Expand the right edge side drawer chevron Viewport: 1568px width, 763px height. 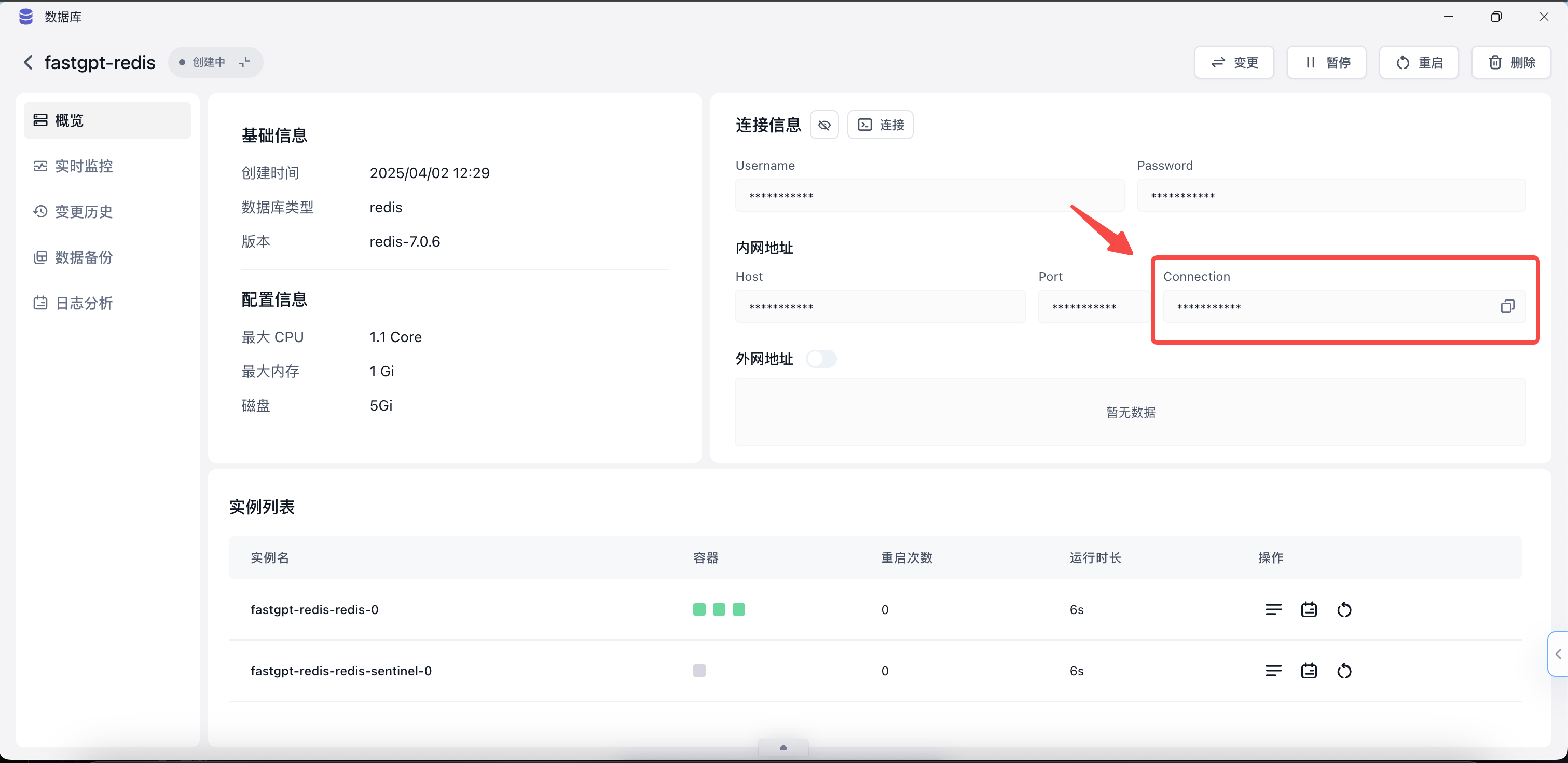click(1558, 654)
